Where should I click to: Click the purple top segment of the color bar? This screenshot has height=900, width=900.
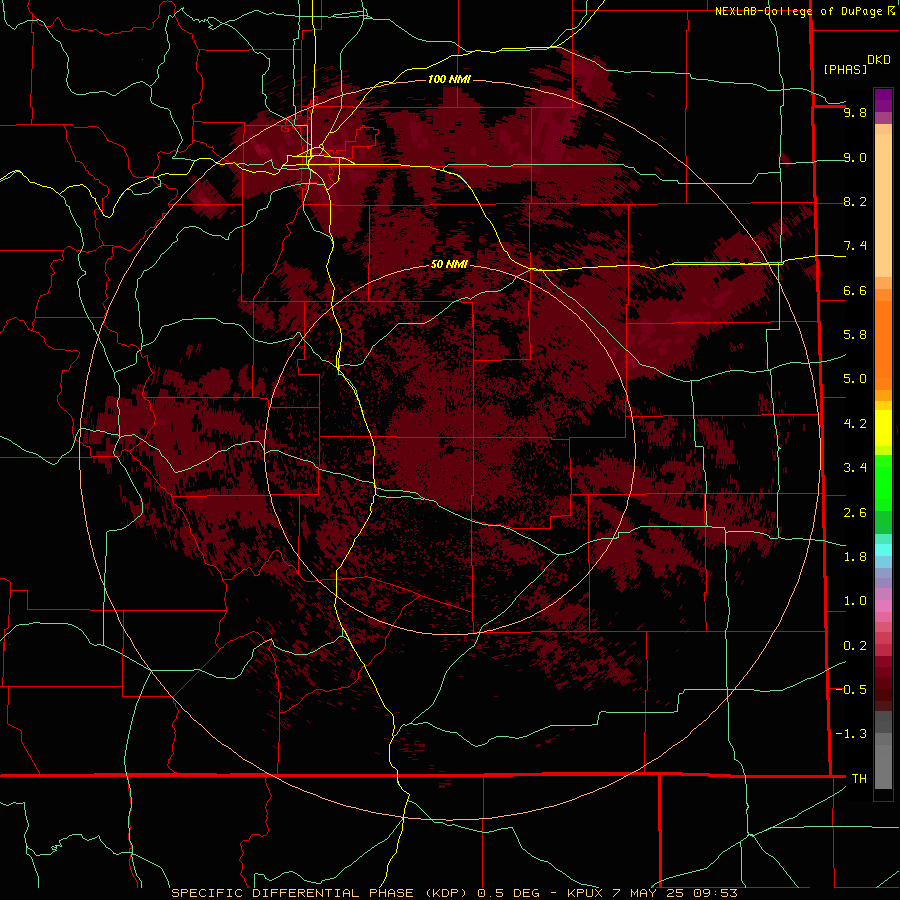tap(883, 100)
